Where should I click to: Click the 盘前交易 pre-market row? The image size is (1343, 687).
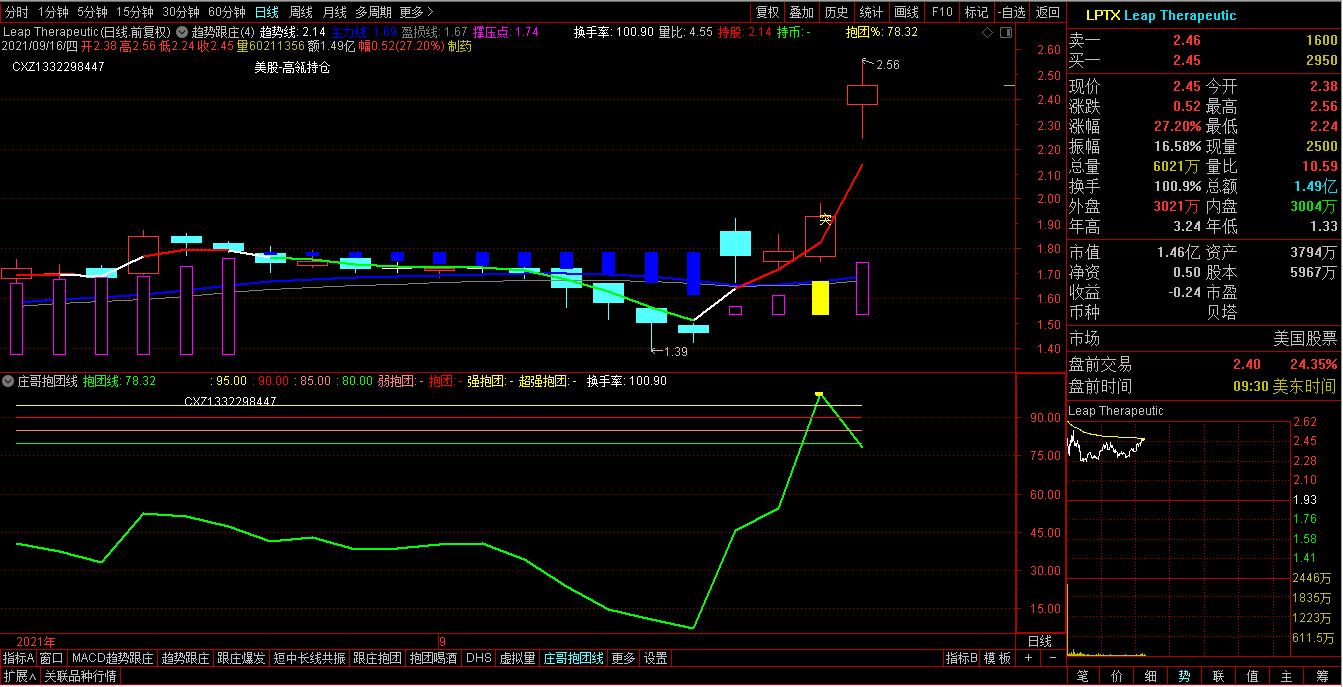pyautogui.click(x=1203, y=365)
